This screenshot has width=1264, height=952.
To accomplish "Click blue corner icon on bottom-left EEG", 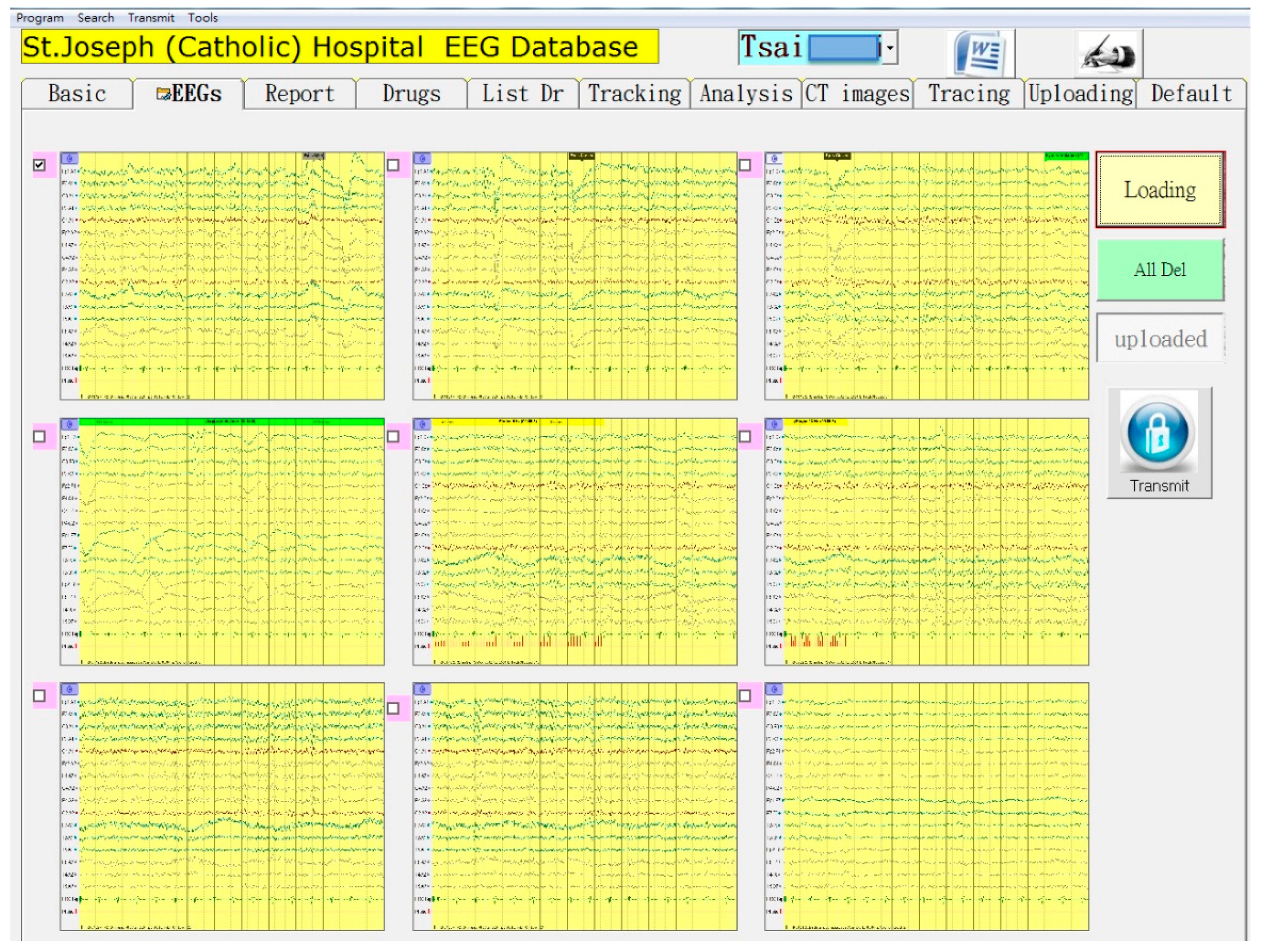I will tap(69, 689).
